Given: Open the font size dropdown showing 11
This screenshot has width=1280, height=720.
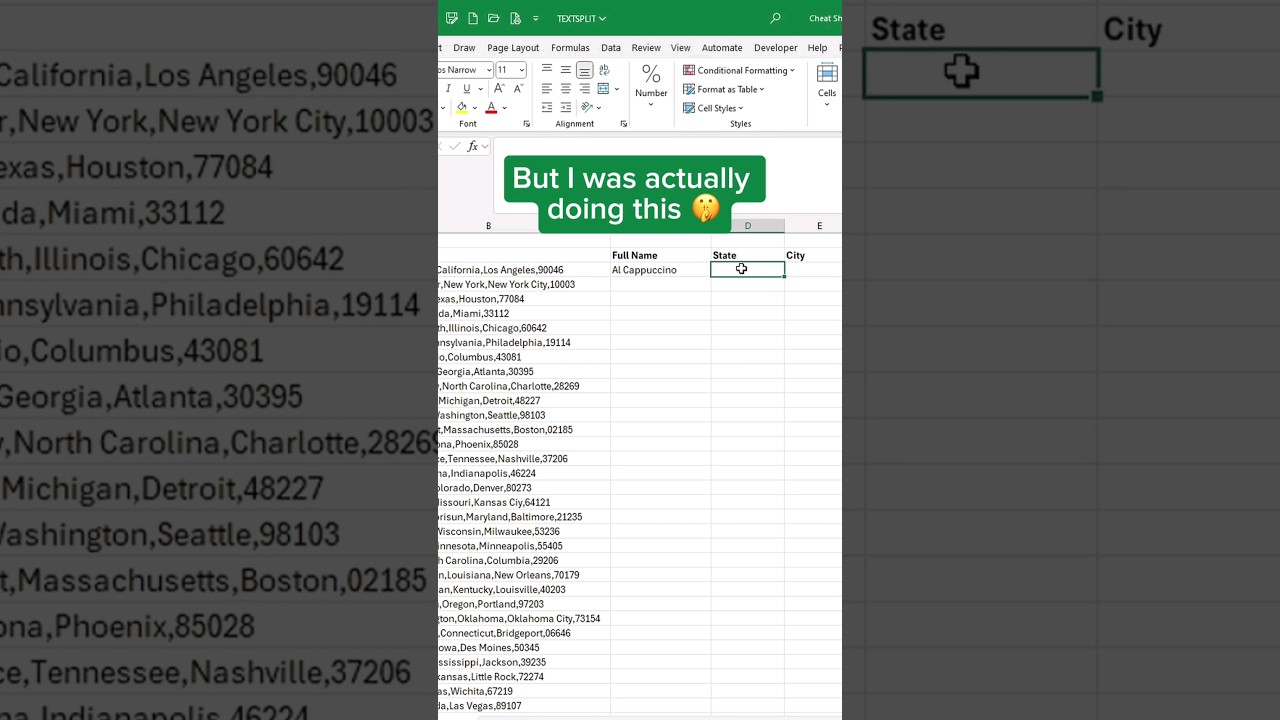Looking at the screenshot, I should (x=511, y=70).
